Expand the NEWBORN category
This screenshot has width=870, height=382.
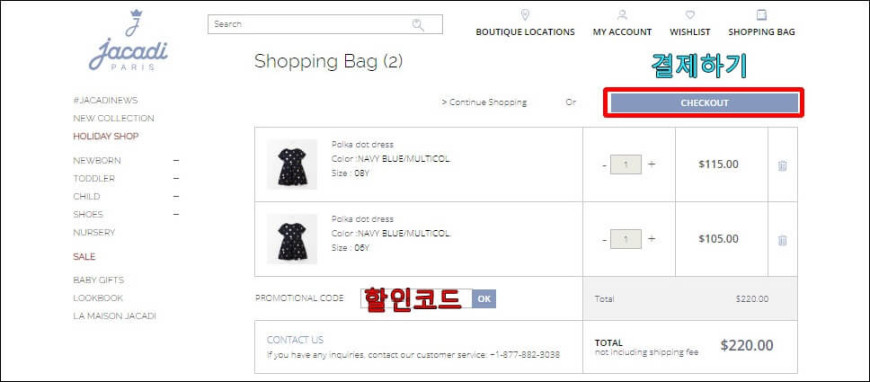(x=176, y=160)
